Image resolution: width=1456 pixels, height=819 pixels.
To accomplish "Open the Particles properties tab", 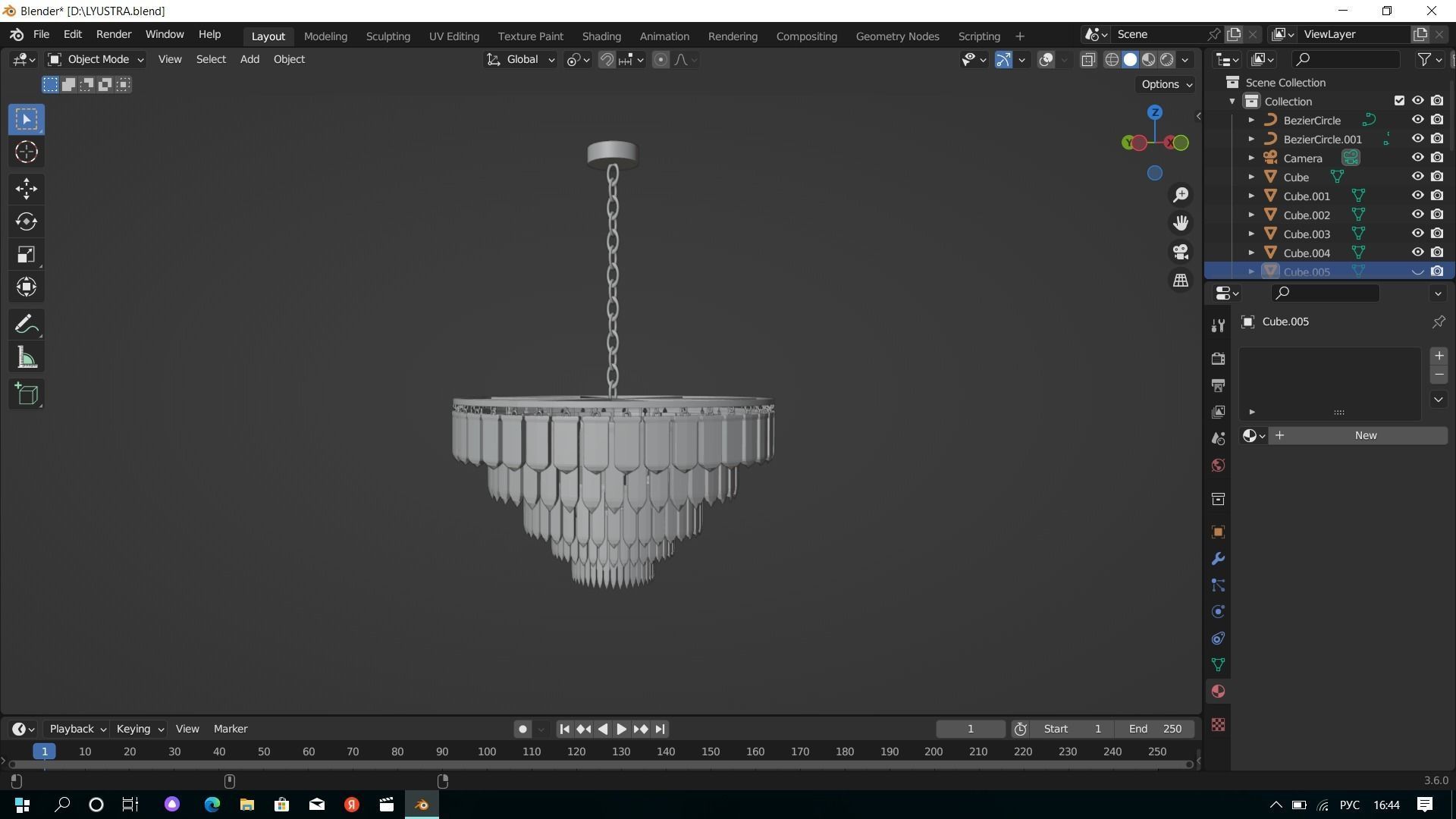I will [x=1218, y=585].
